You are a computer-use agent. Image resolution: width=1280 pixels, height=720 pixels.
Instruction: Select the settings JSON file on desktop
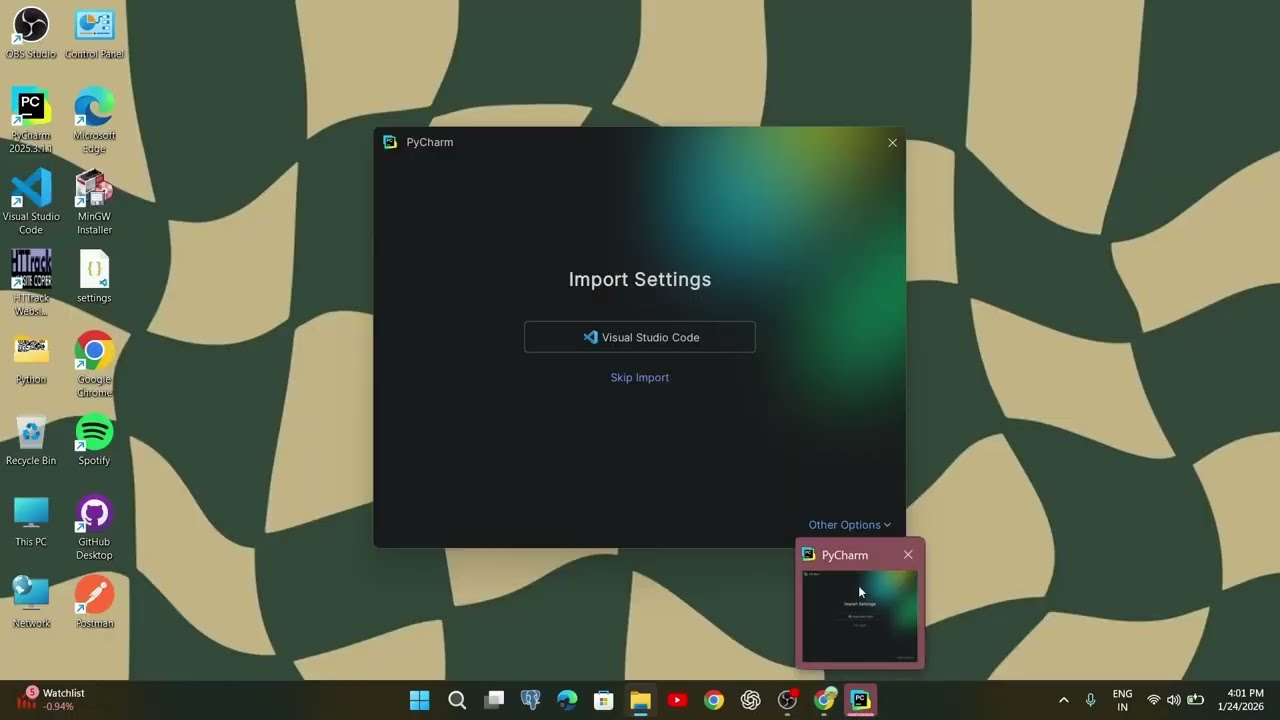coord(94,277)
